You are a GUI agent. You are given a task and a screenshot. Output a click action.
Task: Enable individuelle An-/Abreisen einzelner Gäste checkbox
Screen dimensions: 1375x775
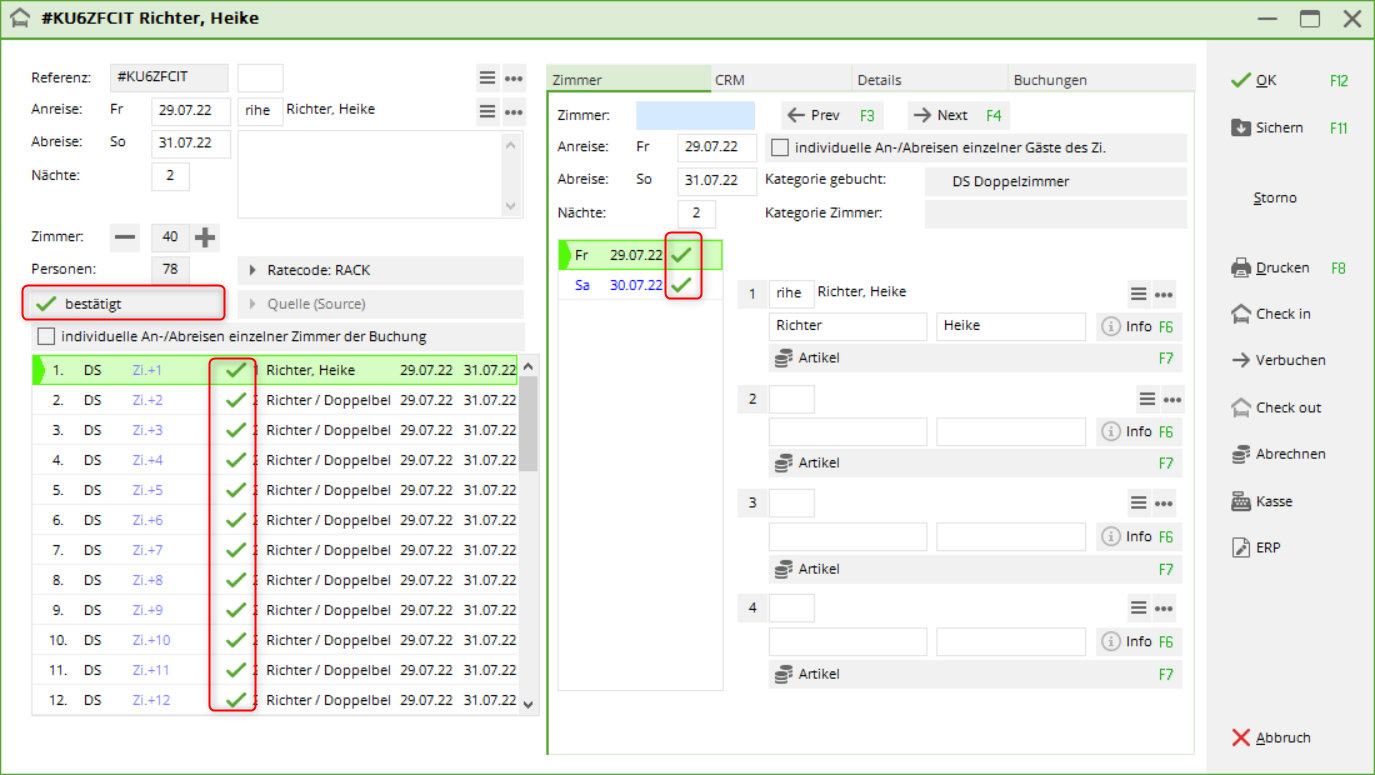click(780, 148)
